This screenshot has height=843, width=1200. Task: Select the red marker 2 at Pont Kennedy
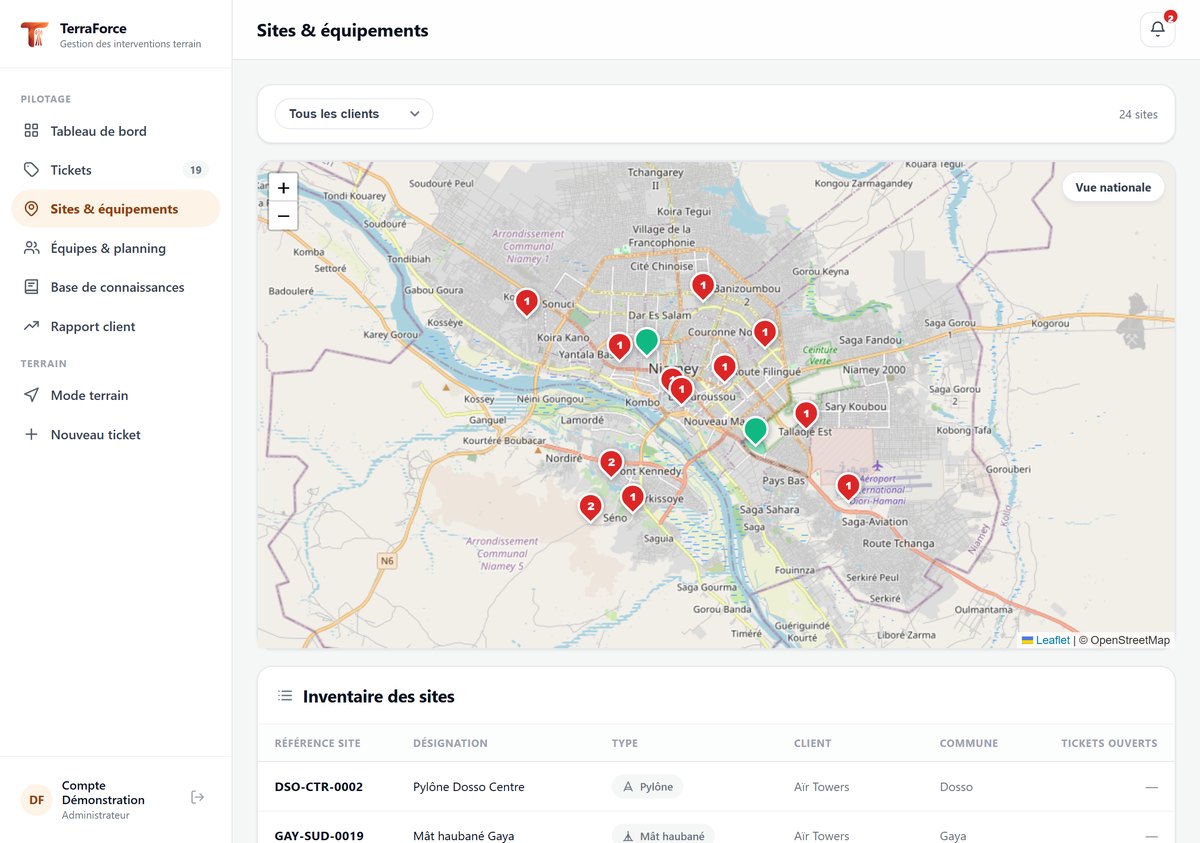point(611,463)
